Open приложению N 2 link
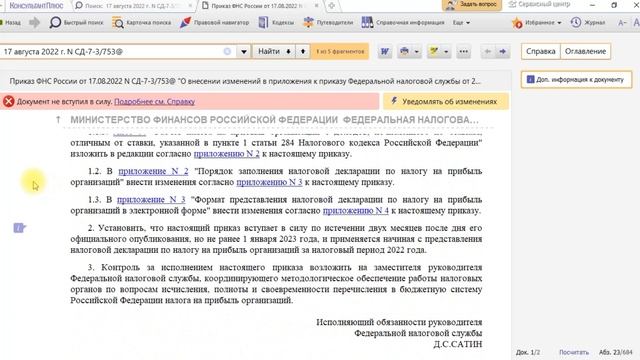 pyautogui.click(x=227, y=154)
